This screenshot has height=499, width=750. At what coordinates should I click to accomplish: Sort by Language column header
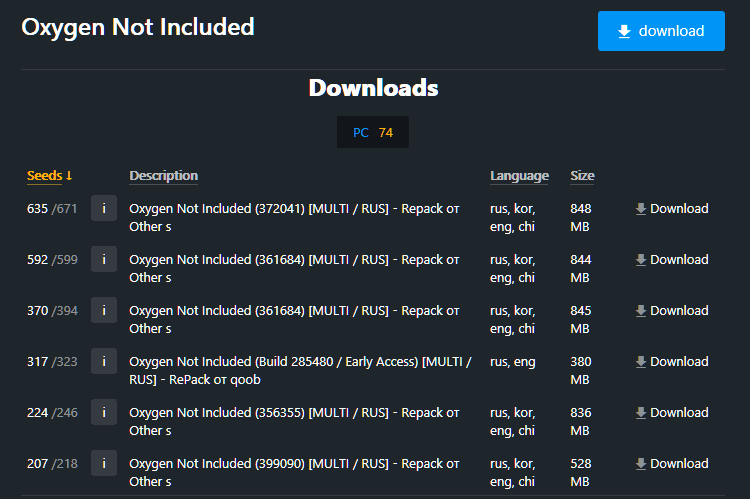pyautogui.click(x=519, y=176)
